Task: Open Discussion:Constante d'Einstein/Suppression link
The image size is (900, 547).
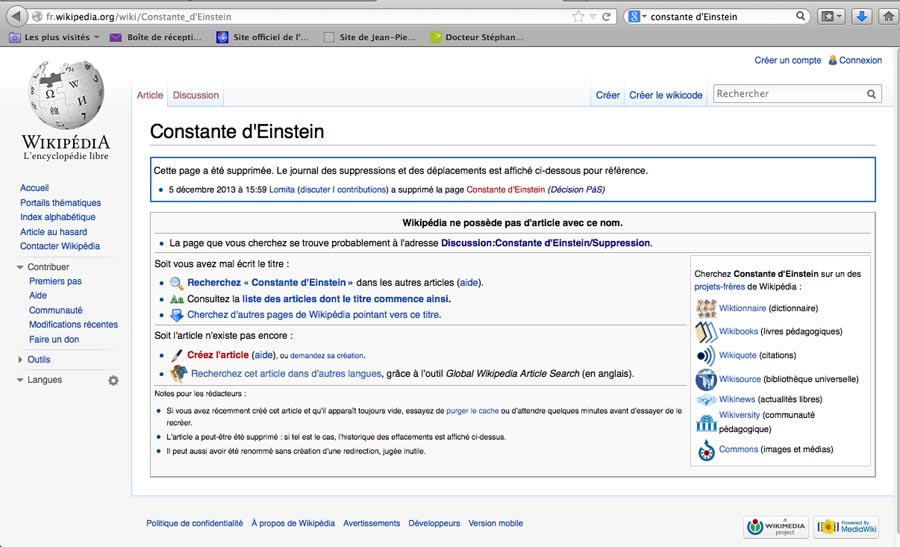Action: [x=545, y=243]
